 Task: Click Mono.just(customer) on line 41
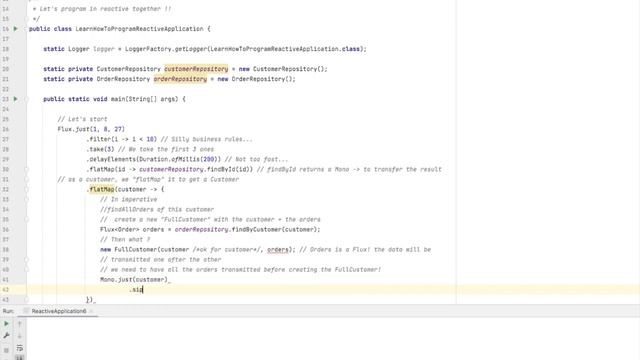click(134, 280)
